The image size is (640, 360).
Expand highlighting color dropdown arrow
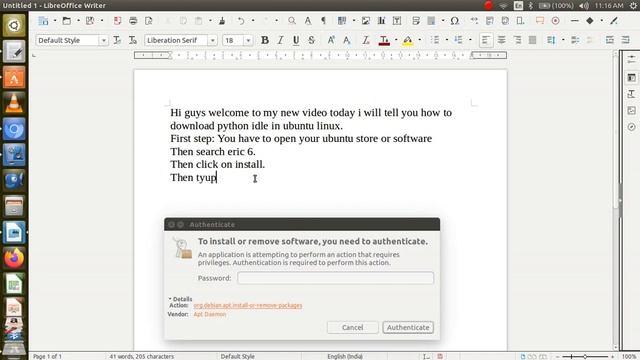[x=420, y=40]
